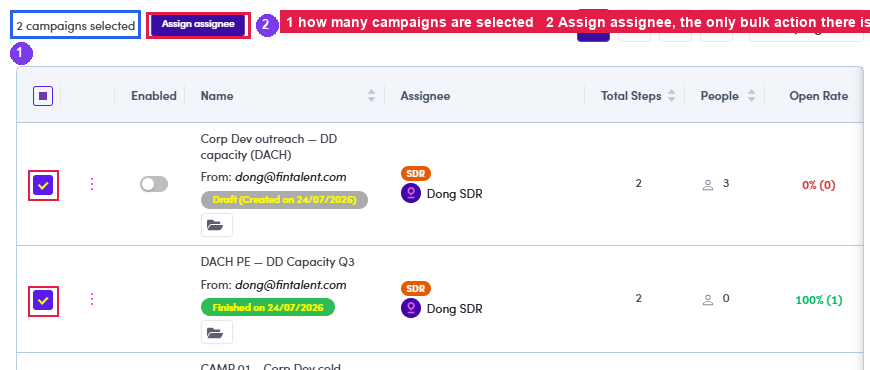Click the 100% (1) open rate value

[x=818, y=300]
